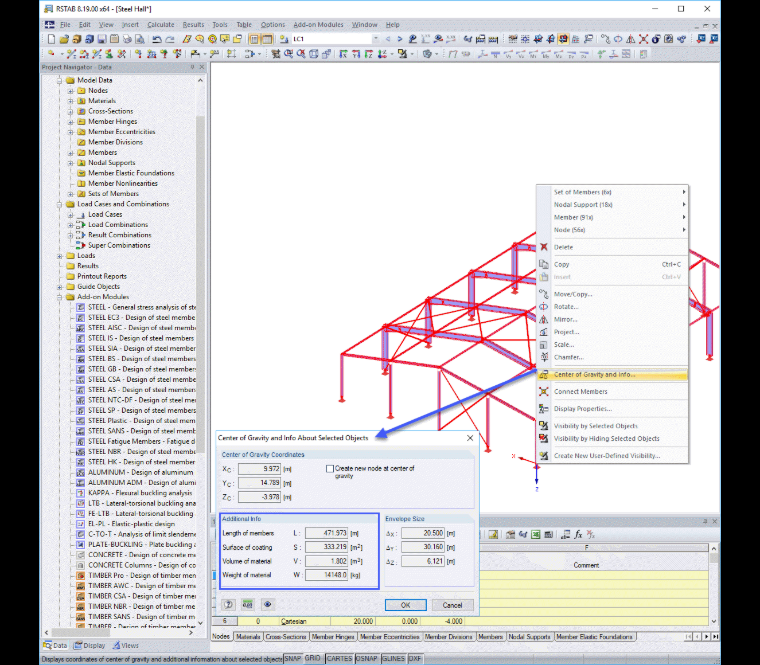
Task: Click the target icon in top toolbar
Action: click(x=212, y=39)
